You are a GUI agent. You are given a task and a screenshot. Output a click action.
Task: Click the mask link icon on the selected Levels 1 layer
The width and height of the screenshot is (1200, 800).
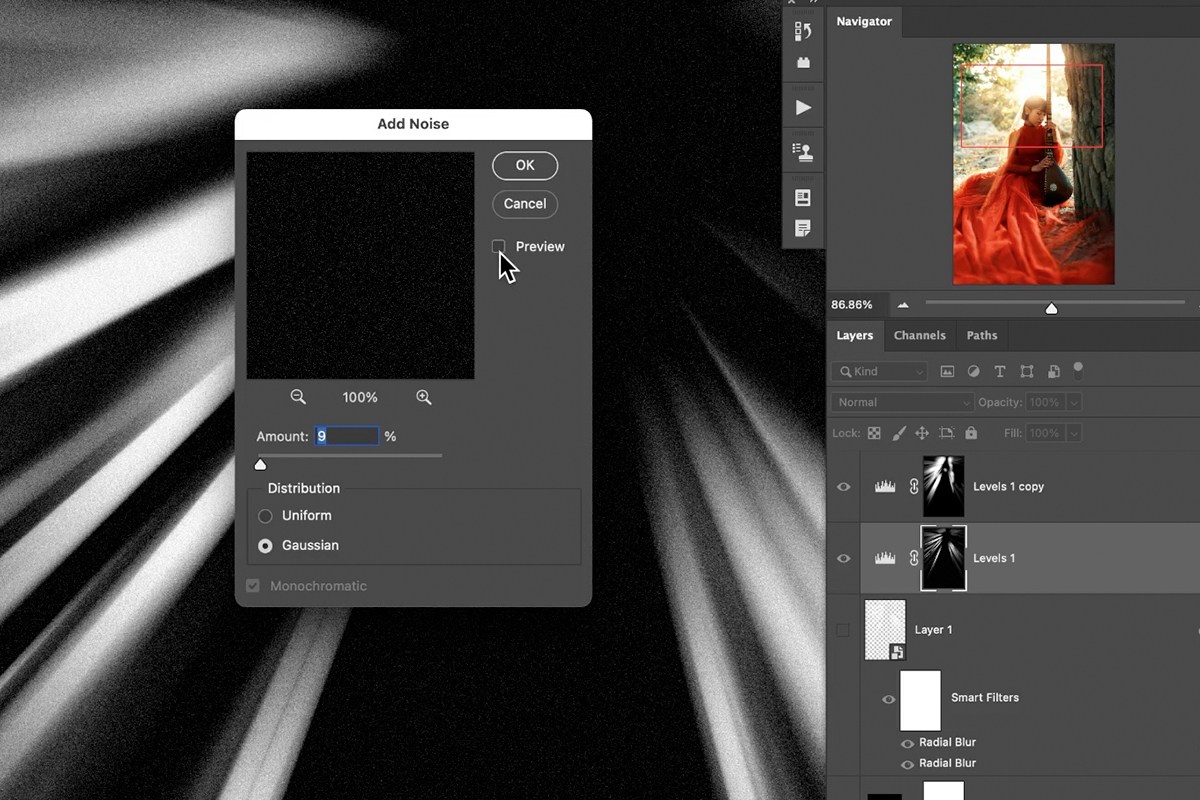pyautogui.click(x=913, y=558)
